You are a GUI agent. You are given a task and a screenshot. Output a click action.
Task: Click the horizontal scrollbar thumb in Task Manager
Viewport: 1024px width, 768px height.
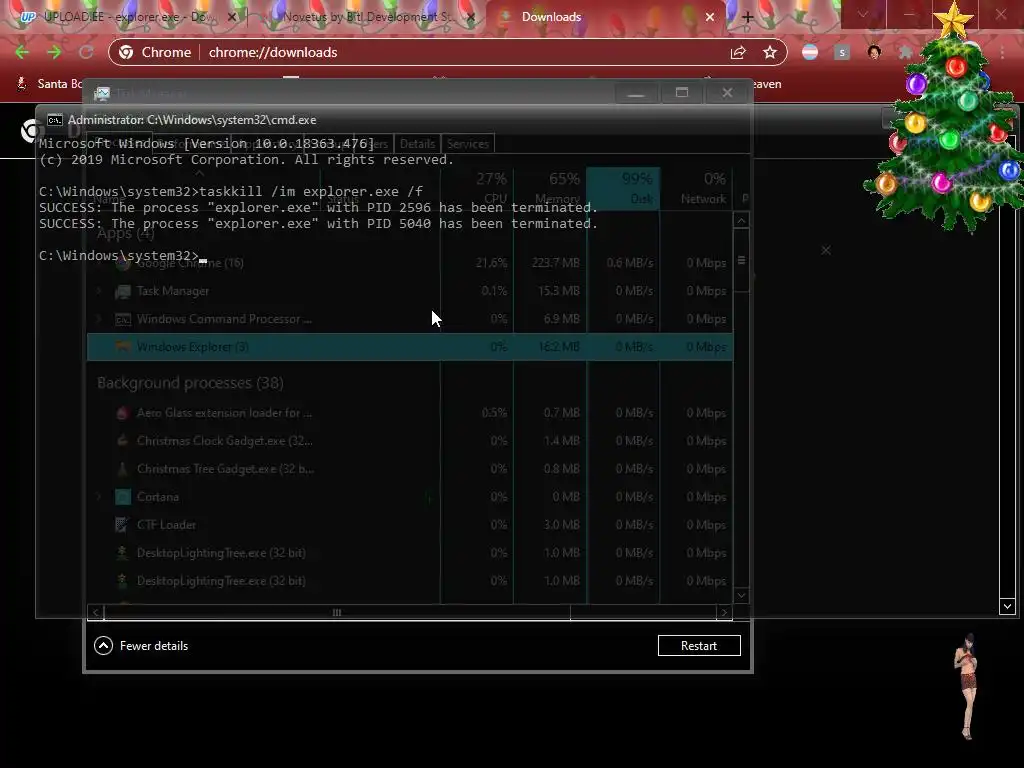tap(337, 613)
